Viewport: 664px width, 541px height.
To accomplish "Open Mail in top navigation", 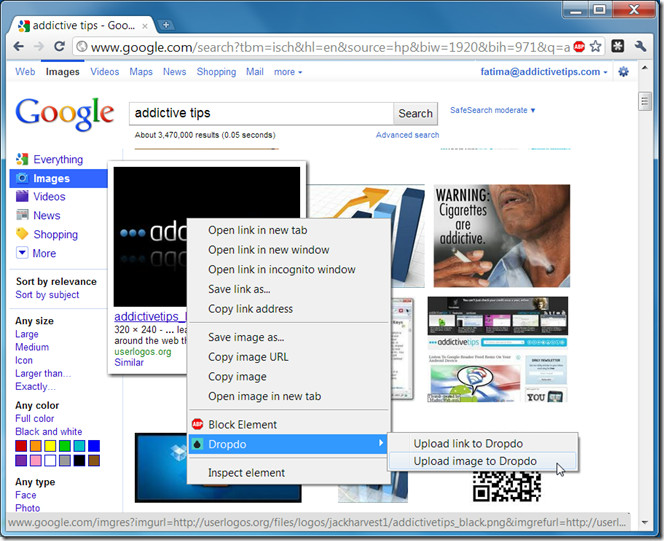I will [x=255, y=72].
